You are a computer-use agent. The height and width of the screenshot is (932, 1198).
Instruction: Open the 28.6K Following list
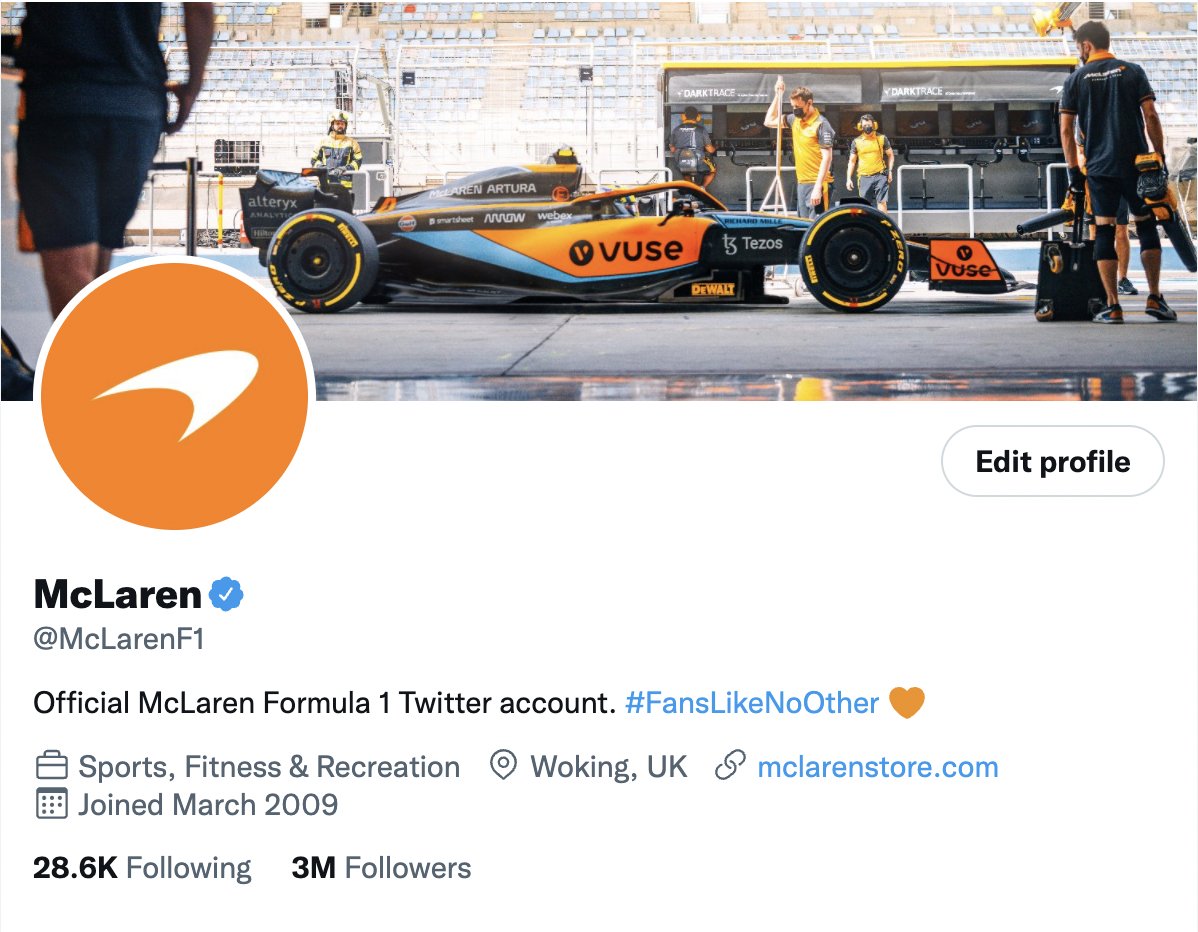(x=142, y=868)
